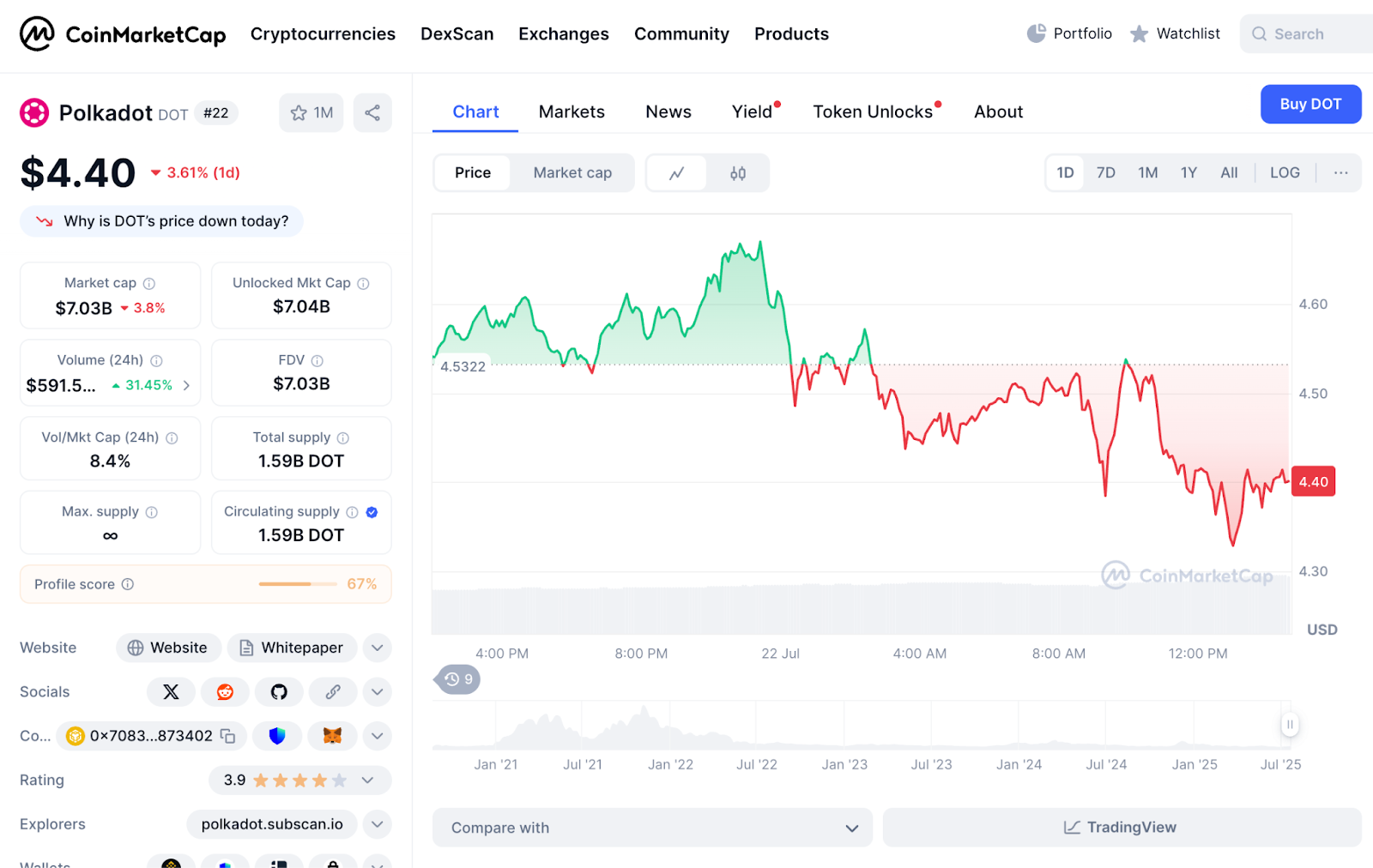Click the Polkadot pink logo icon
This screenshot has width=1373, height=868.
pyautogui.click(x=34, y=112)
